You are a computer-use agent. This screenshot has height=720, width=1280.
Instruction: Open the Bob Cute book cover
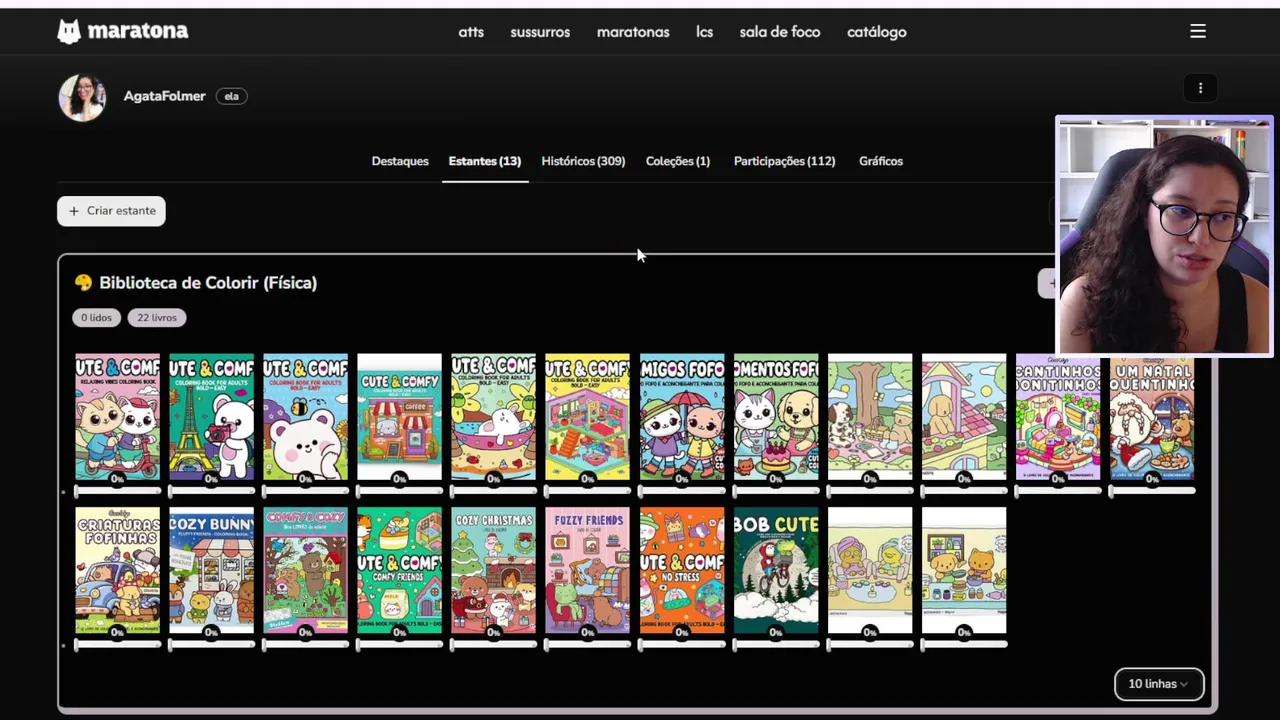[776, 571]
